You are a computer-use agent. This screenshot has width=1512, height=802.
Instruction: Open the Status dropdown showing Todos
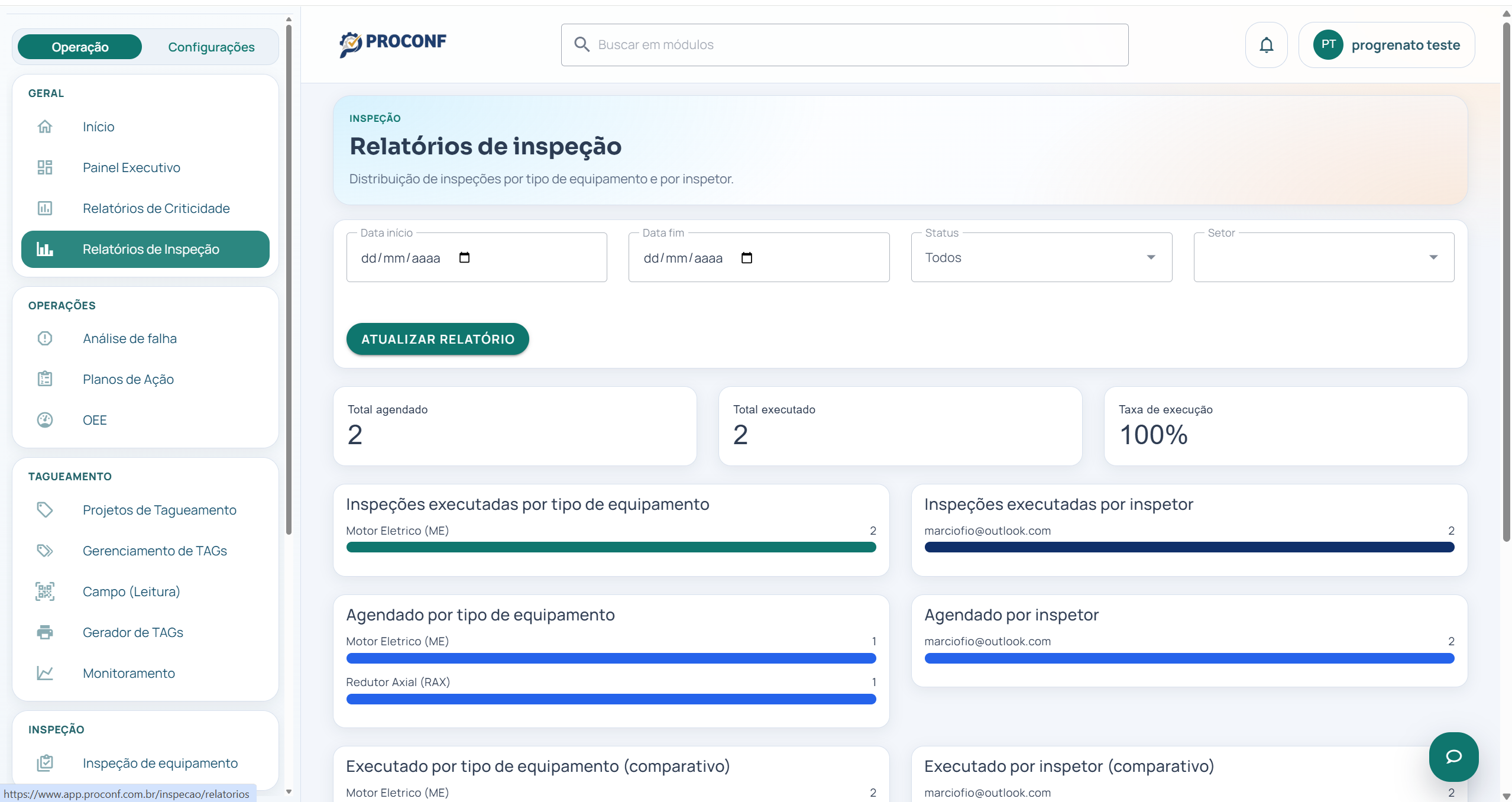(1041, 257)
